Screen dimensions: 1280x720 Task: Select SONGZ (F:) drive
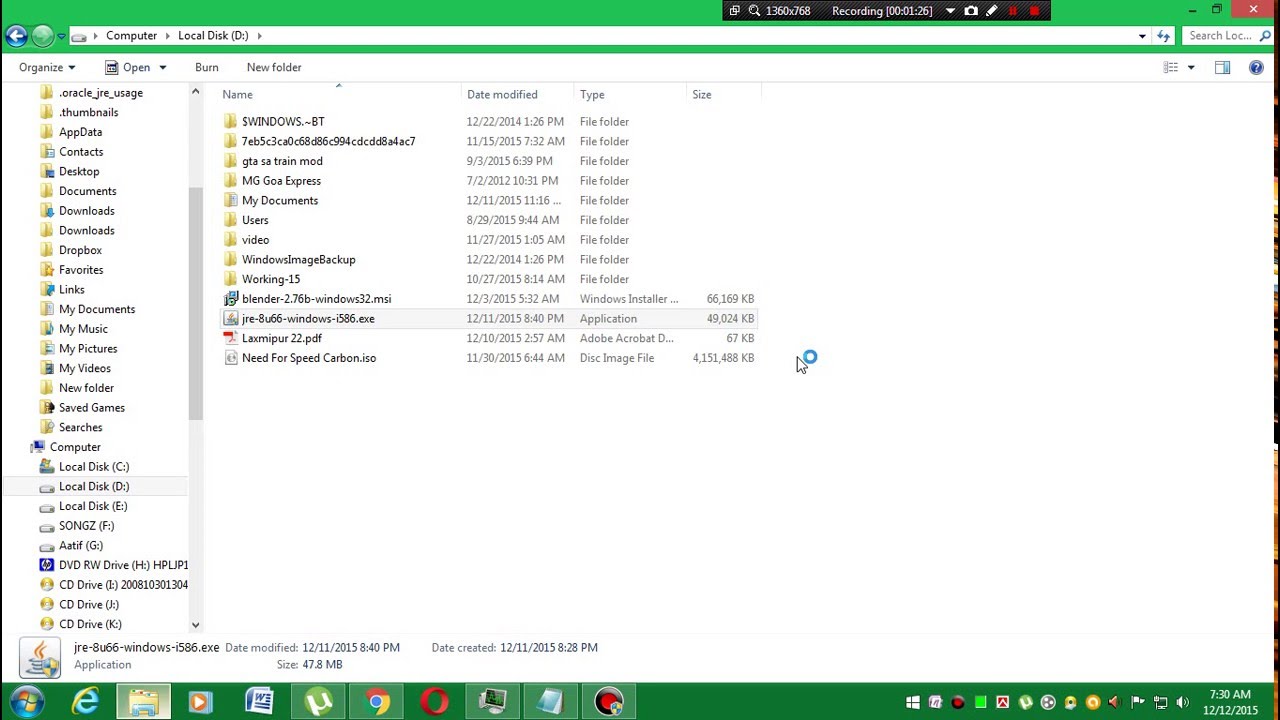click(86, 526)
